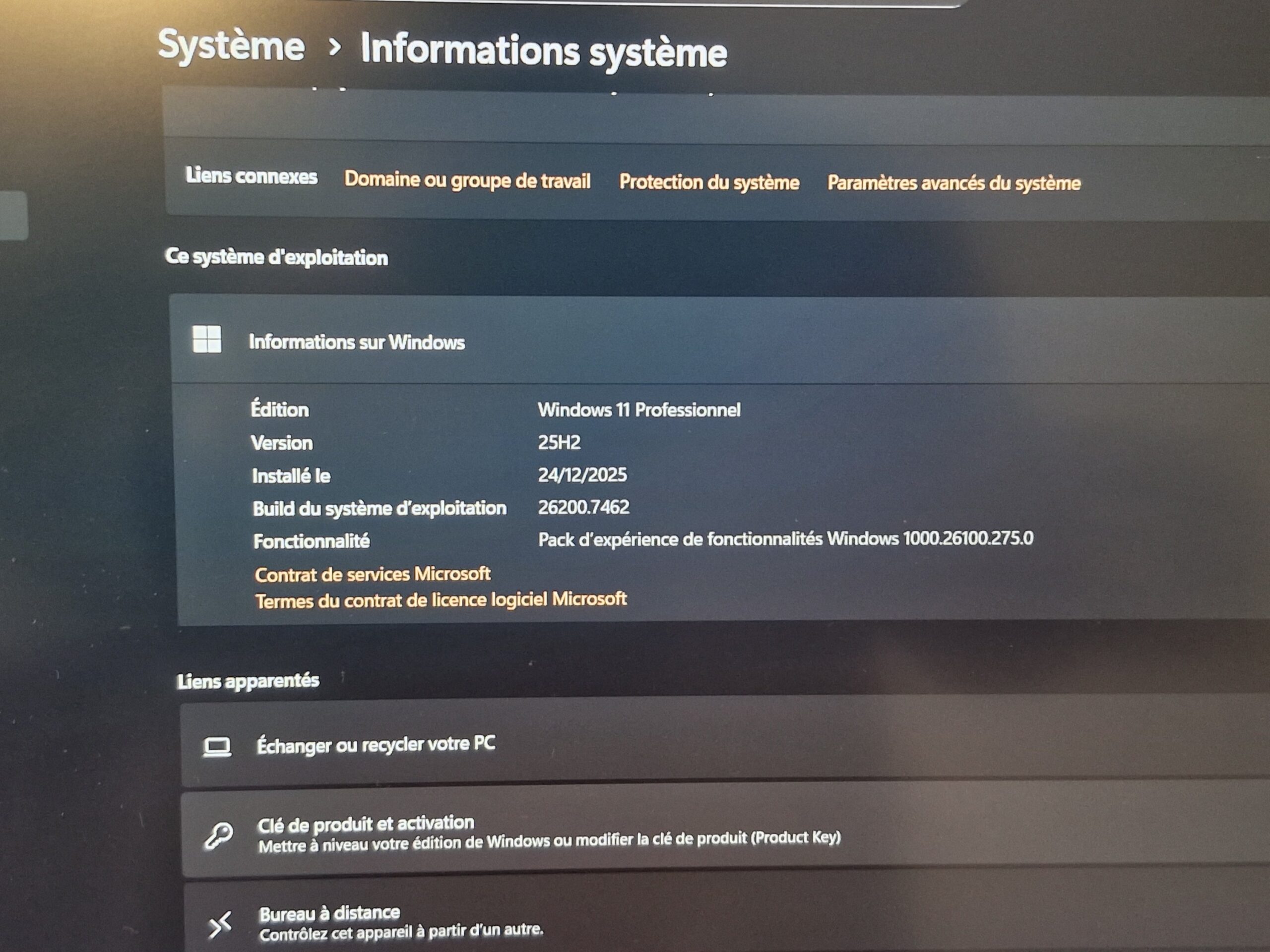
Task: Click the Bureau à distance remote icon
Action: pyautogui.click(x=220, y=924)
